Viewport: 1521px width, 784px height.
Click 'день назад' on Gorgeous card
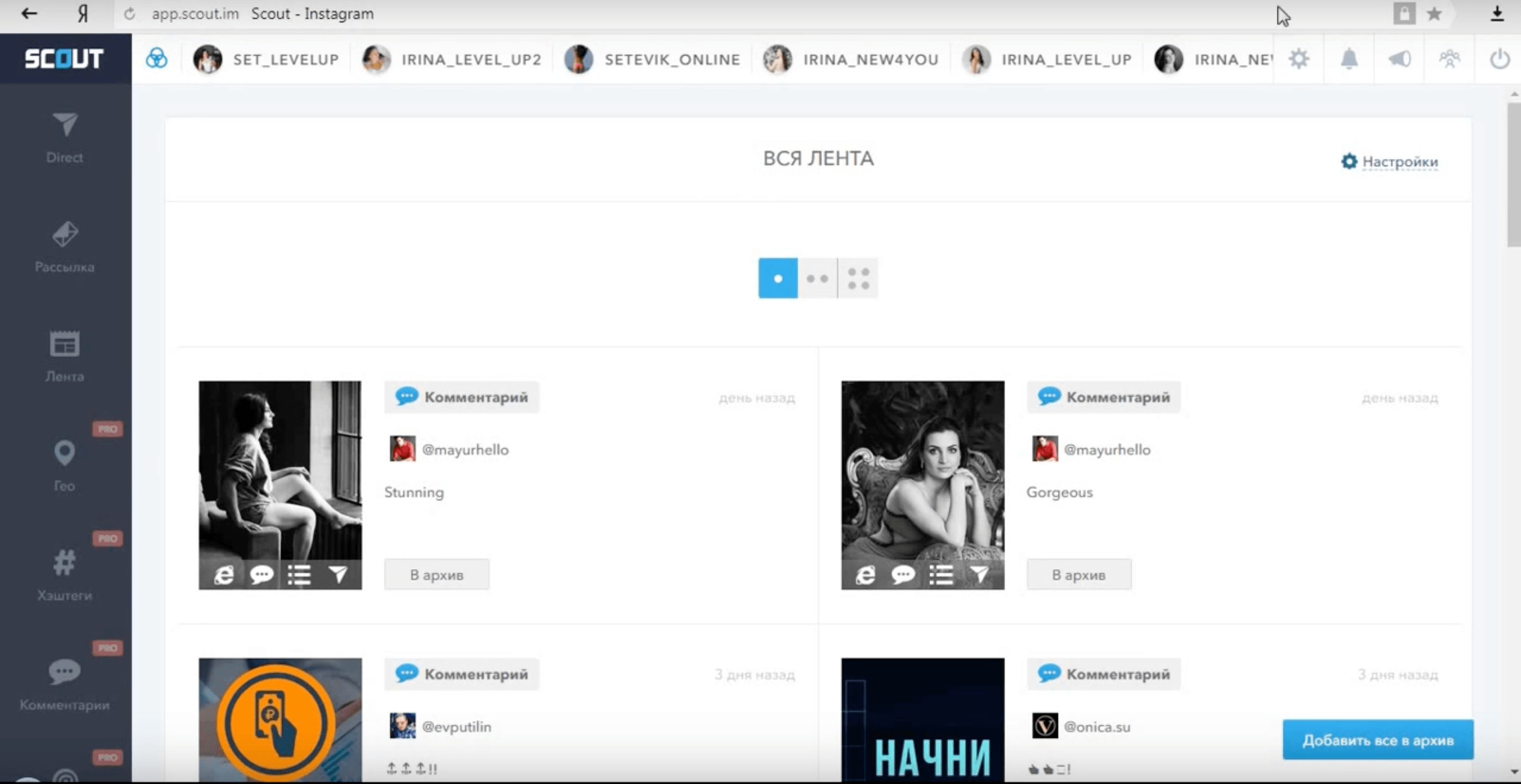1400,398
